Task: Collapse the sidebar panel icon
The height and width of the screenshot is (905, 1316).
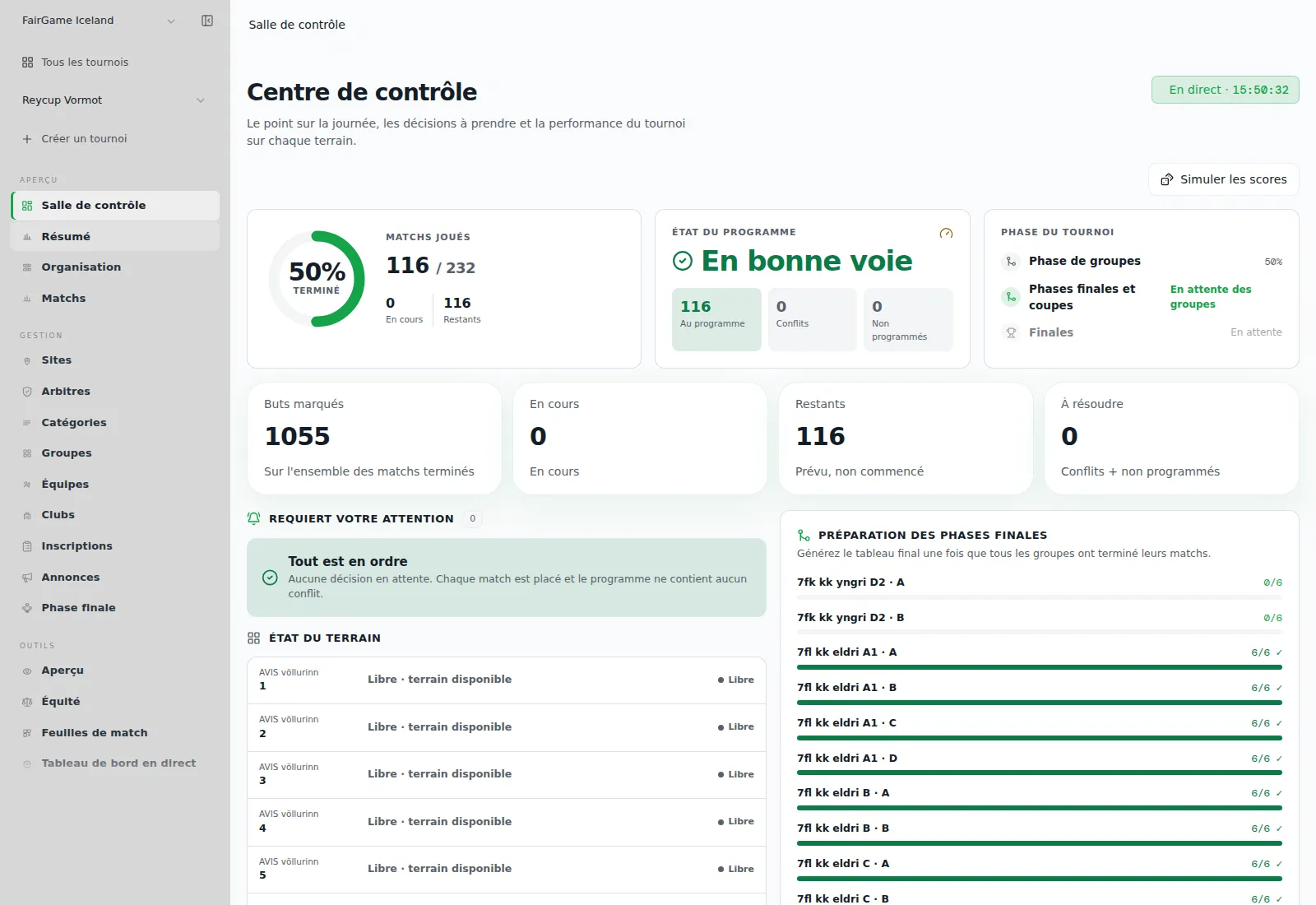Action: tap(207, 21)
